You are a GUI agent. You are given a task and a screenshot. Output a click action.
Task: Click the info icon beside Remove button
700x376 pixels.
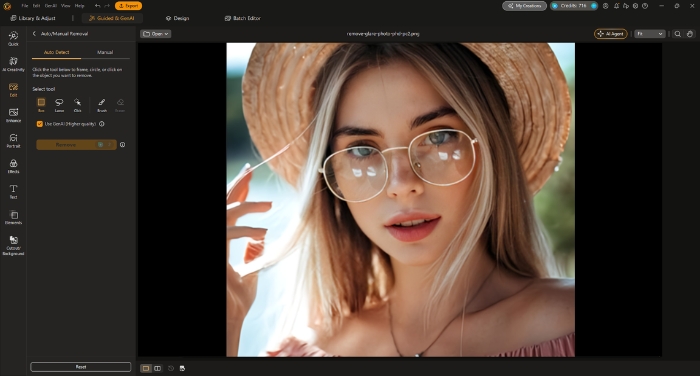(x=122, y=145)
